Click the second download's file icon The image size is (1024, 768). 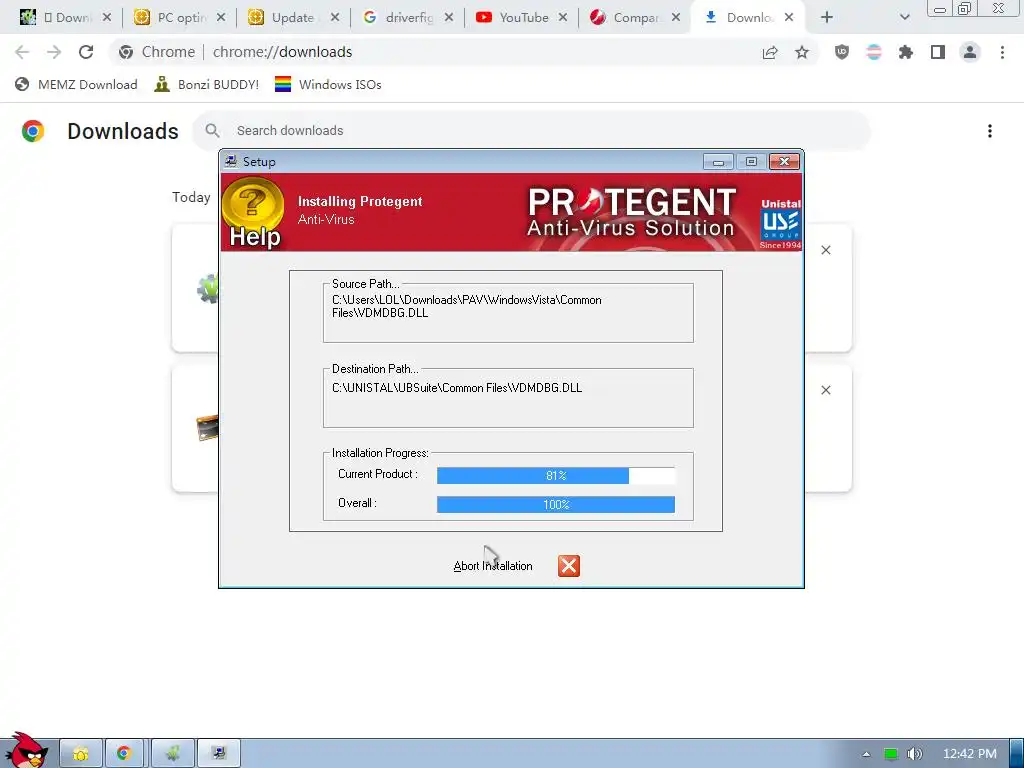click(207, 428)
